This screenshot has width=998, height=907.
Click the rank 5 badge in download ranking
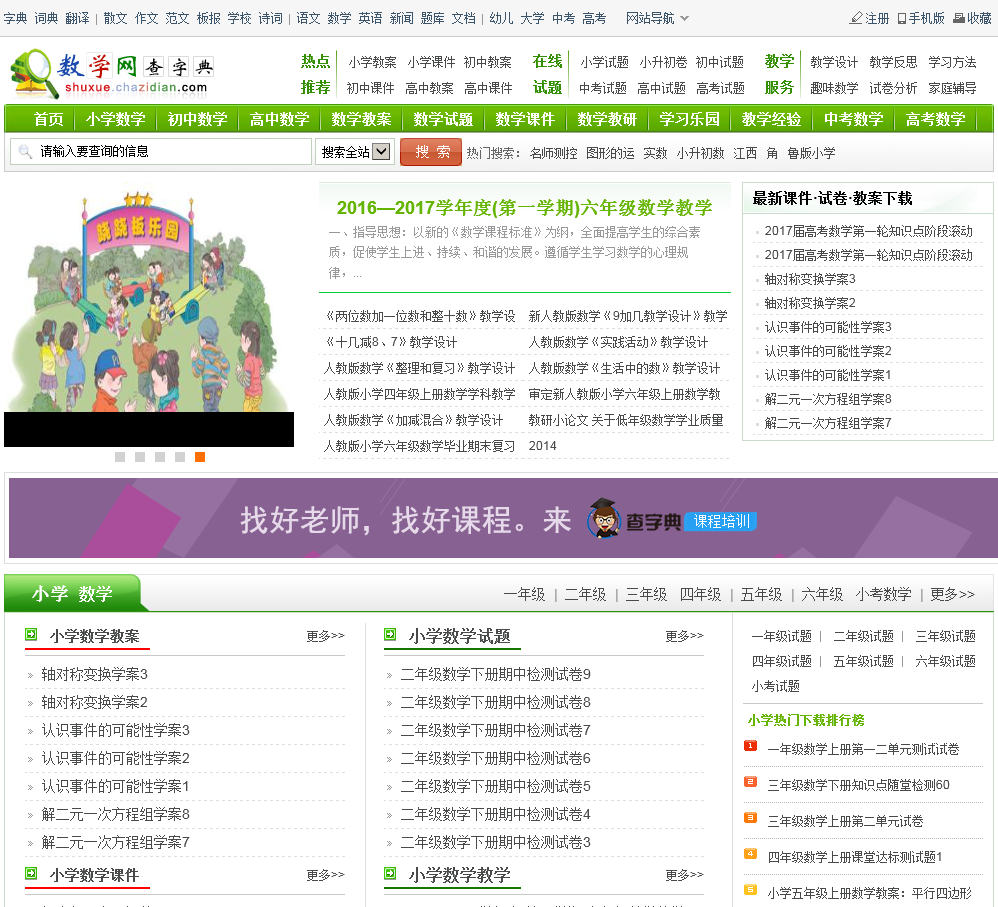point(750,889)
